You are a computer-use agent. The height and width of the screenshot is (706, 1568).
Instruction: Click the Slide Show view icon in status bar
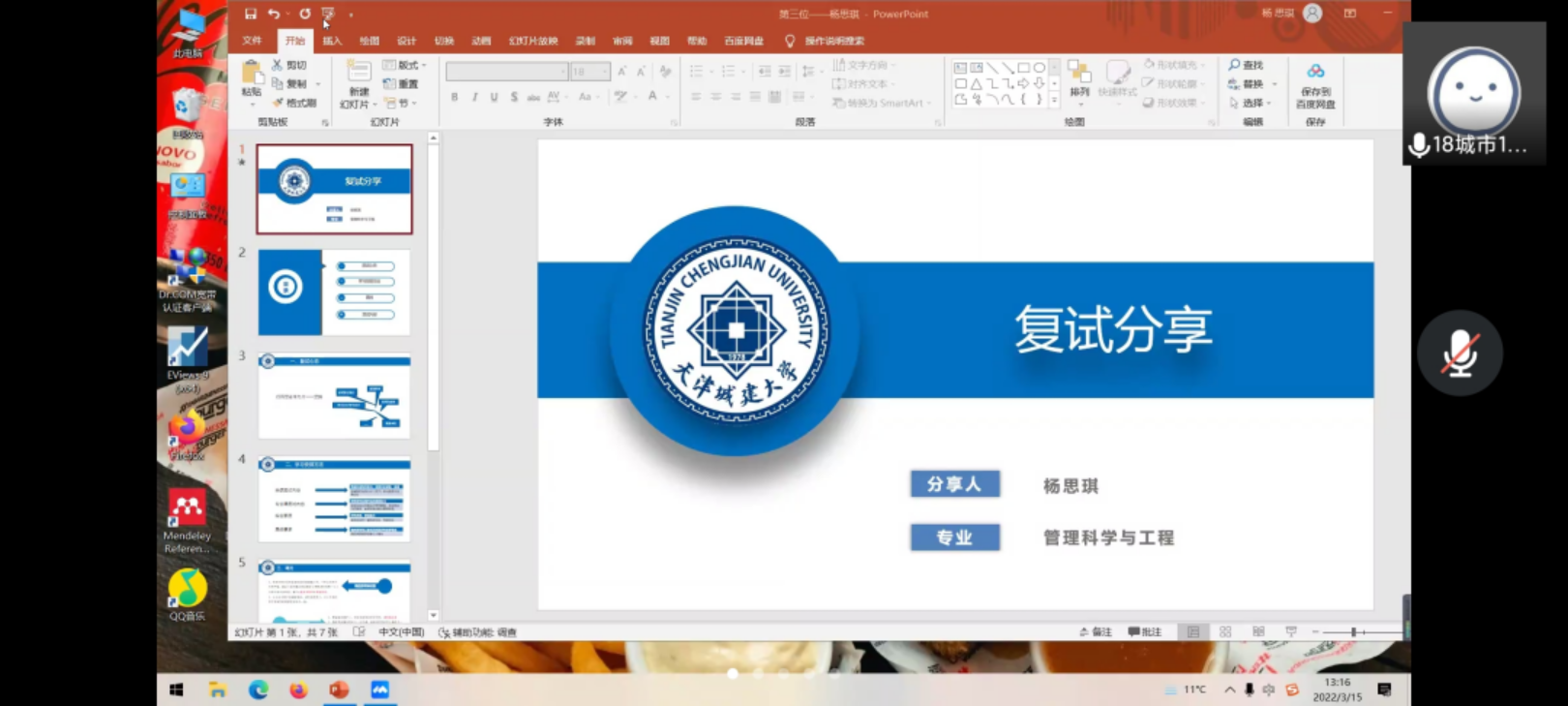pos(1291,632)
